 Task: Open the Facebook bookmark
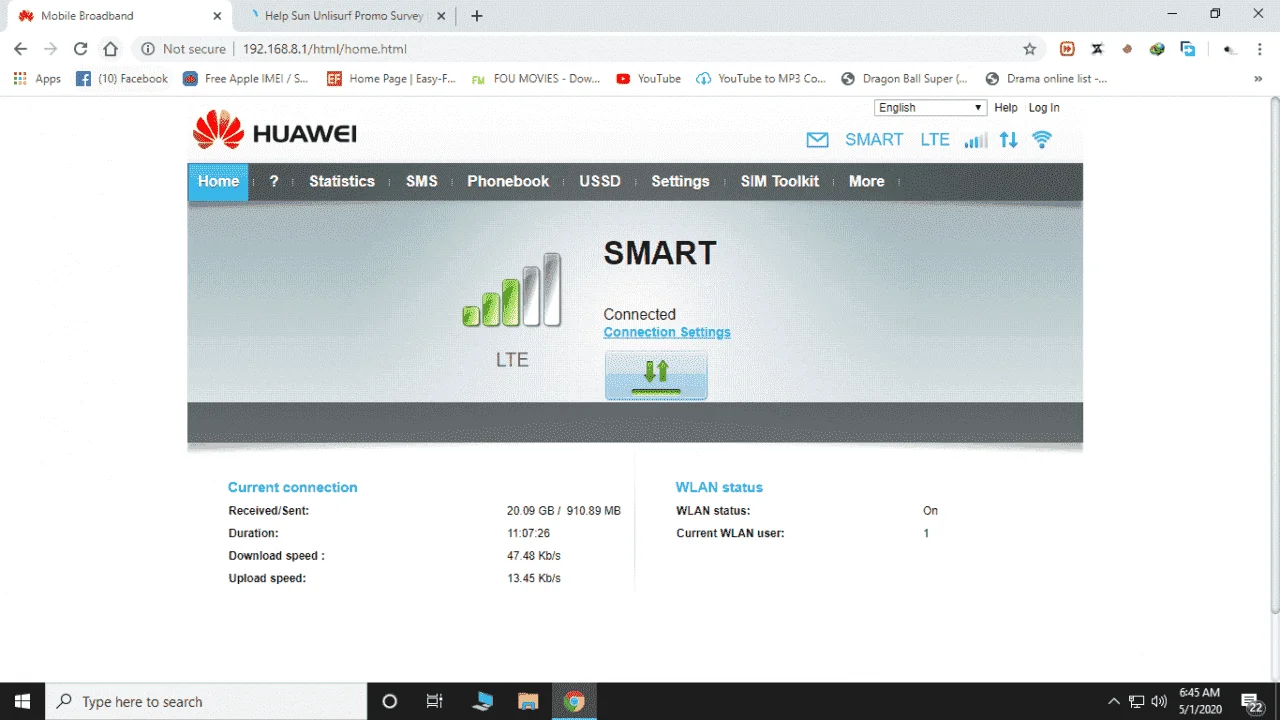pos(122,79)
